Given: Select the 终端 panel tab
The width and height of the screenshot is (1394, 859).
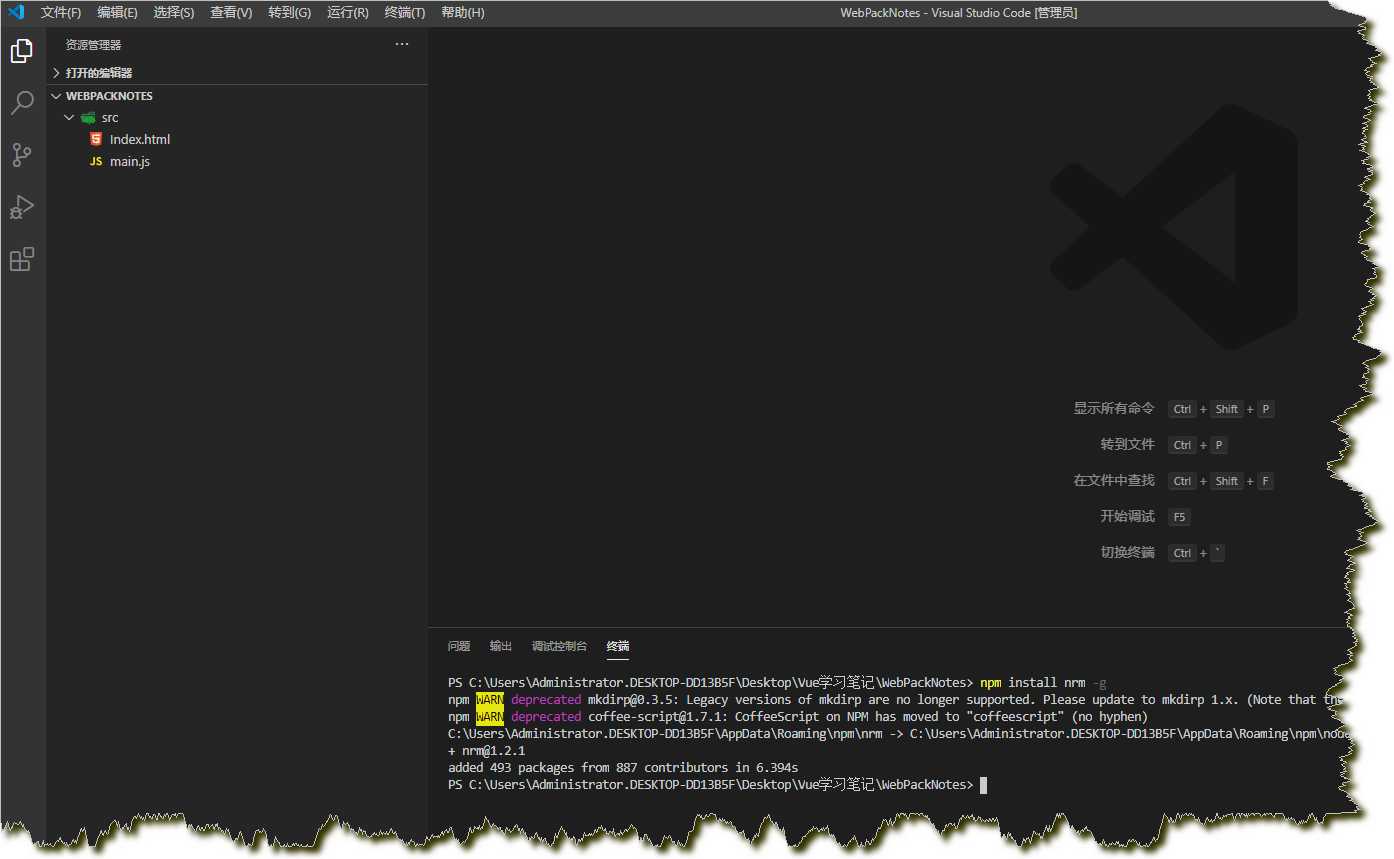Looking at the screenshot, I should coord(618,646).
